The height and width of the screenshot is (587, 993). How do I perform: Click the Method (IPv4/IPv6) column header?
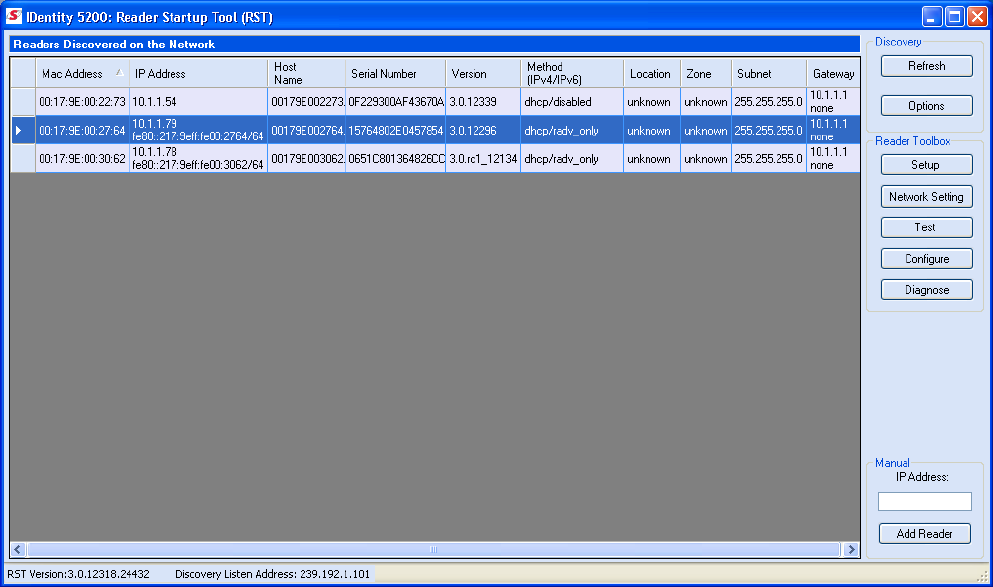pos(572,73)
